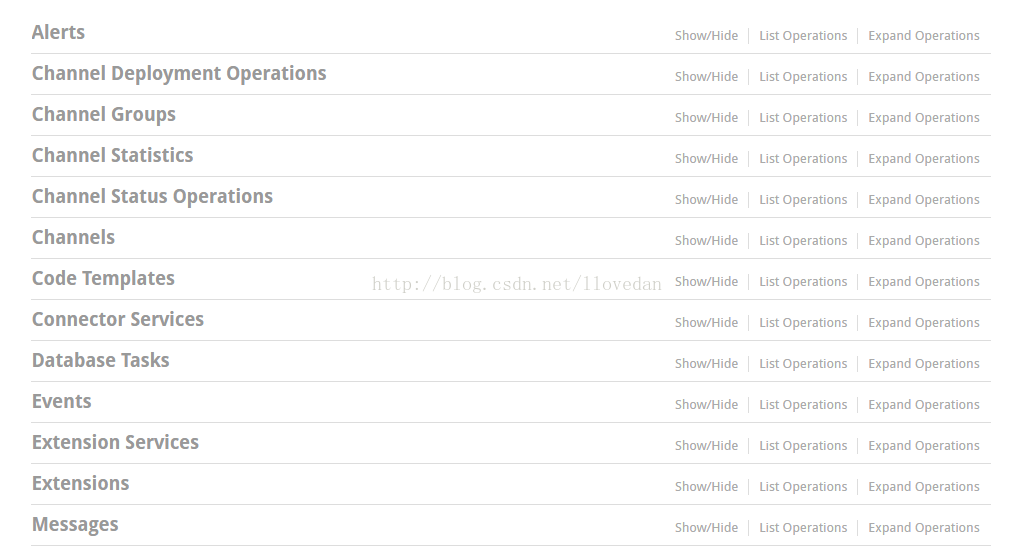Select the Extension Services heading

[115, 442]
